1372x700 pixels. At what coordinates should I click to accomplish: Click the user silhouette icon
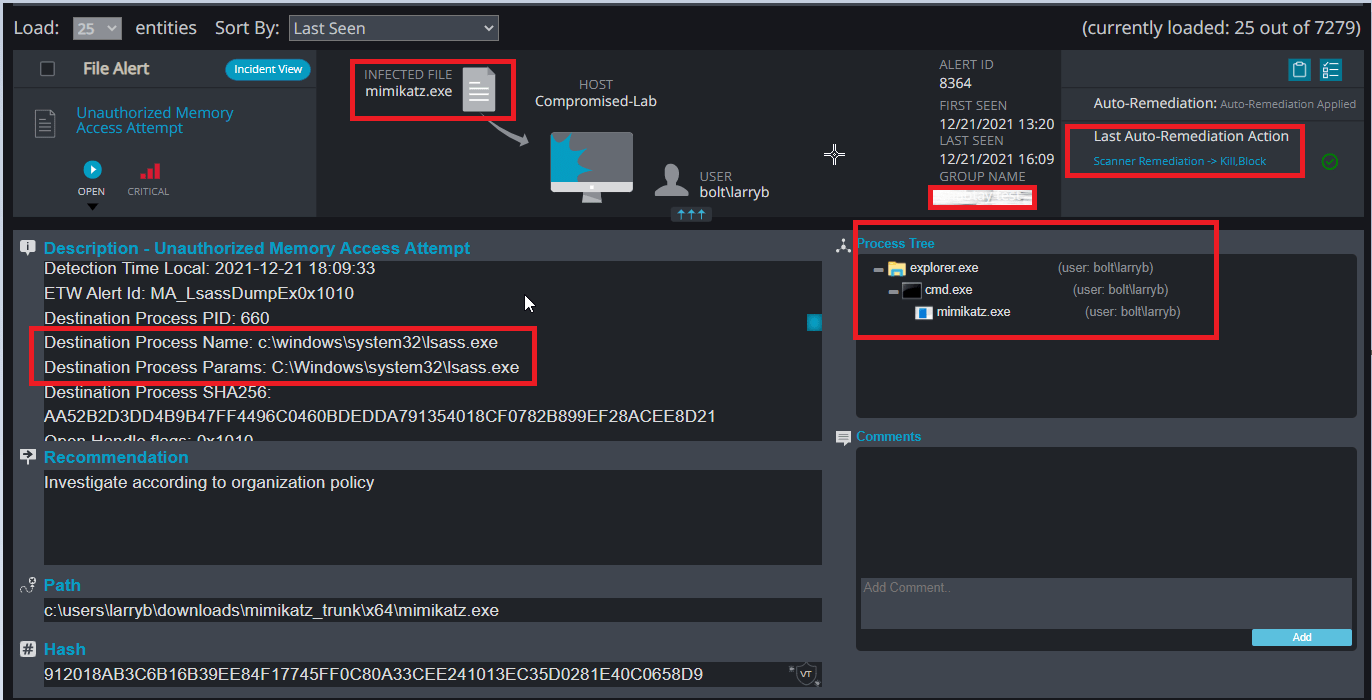[x=671, y=180]
